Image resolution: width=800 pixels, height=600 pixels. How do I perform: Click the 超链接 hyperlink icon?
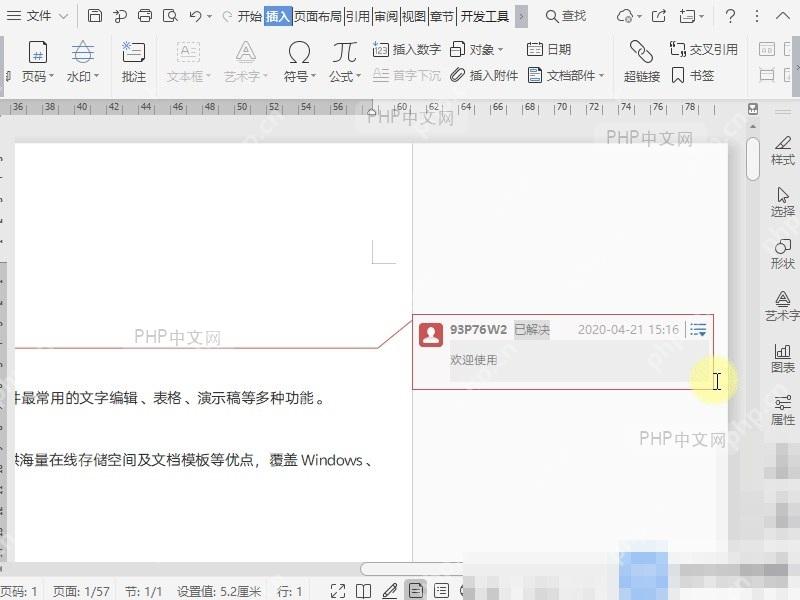[x=641, y=62]
